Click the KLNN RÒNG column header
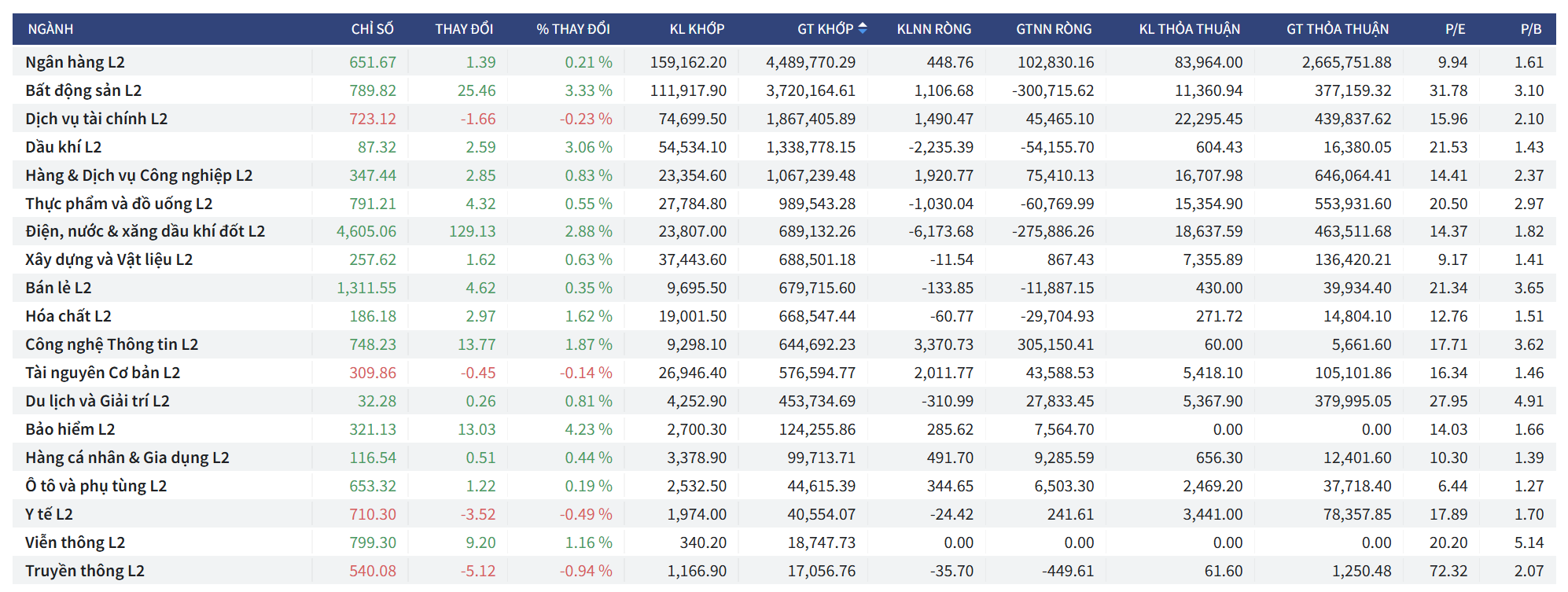The width and height of the screenshot is (1568, 592). coord(933,29)
